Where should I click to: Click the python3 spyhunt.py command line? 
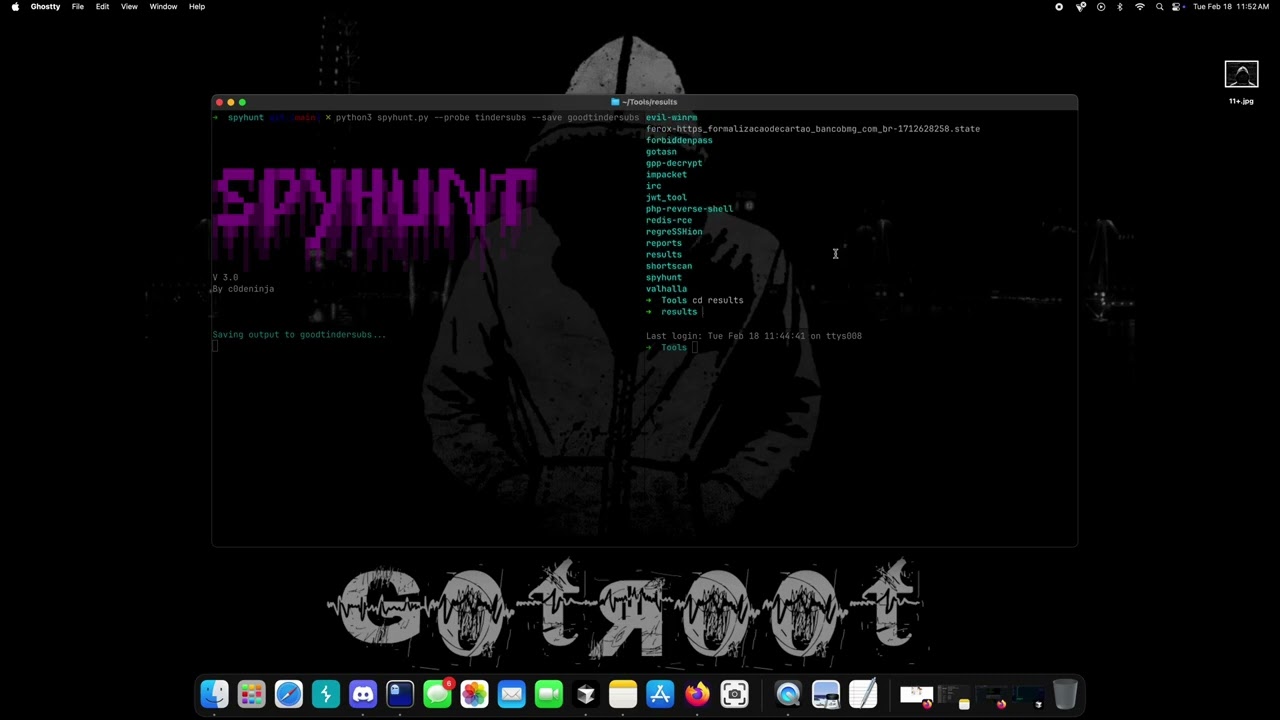[x=487, y=118]
